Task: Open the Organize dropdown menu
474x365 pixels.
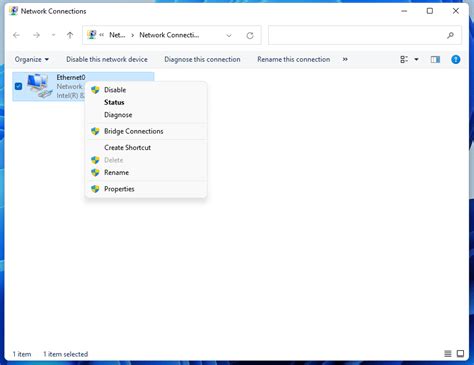Action: (x=32, y=59)
